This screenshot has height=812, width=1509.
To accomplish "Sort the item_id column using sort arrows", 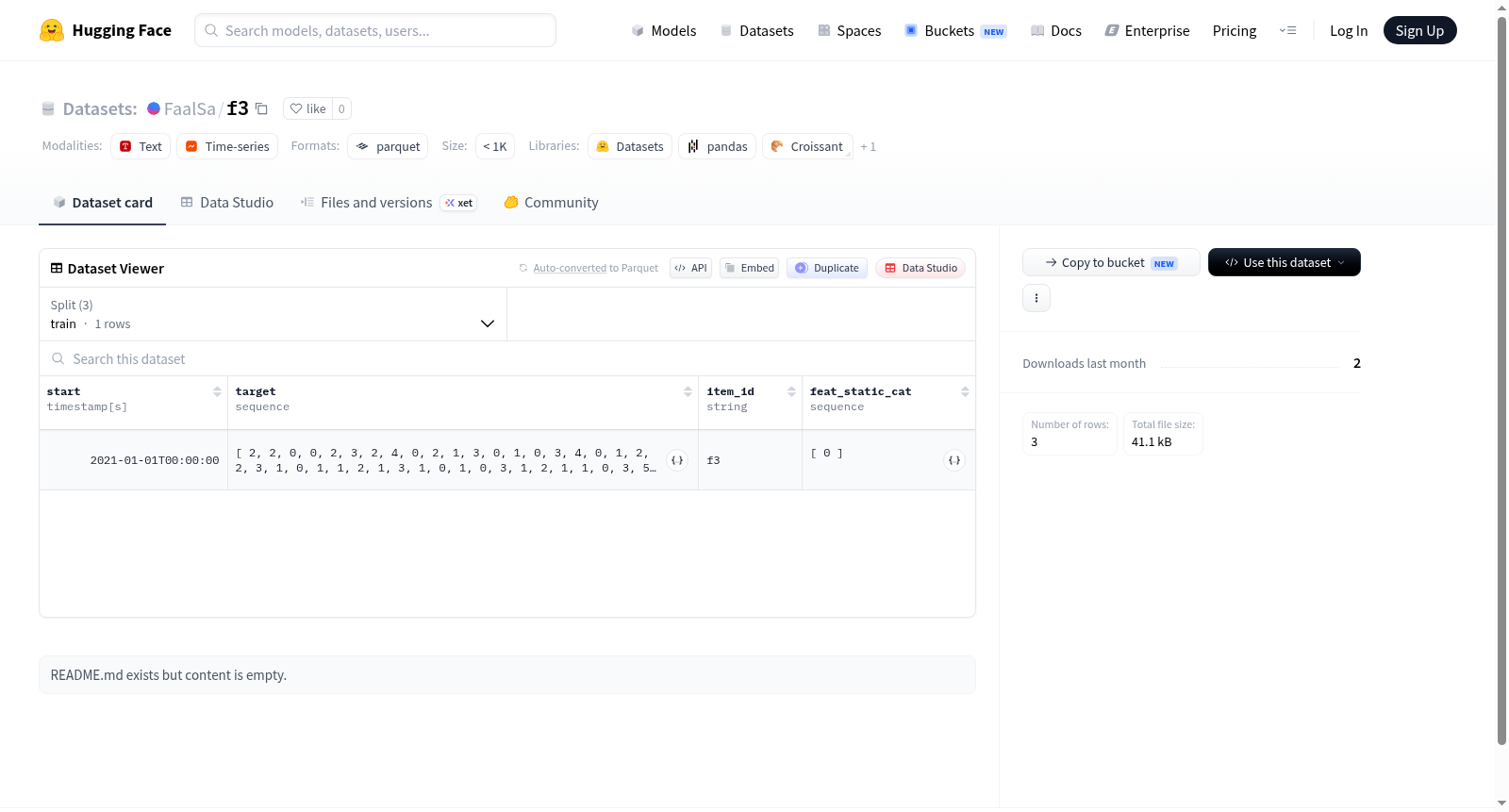I will click(x=791, y=391).
